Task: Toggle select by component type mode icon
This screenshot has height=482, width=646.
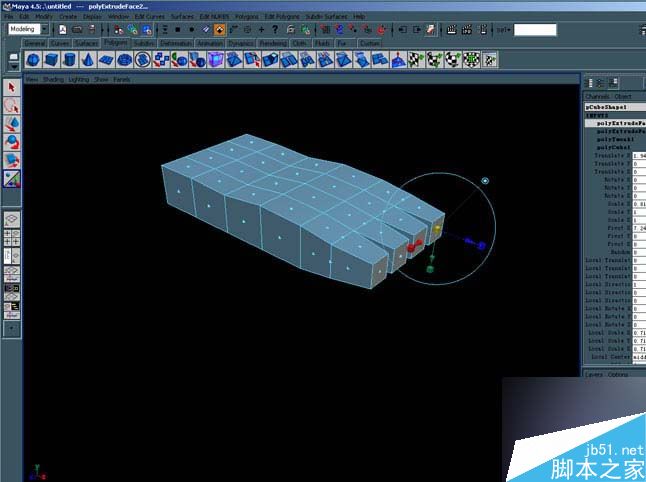Action: [147, 29]
